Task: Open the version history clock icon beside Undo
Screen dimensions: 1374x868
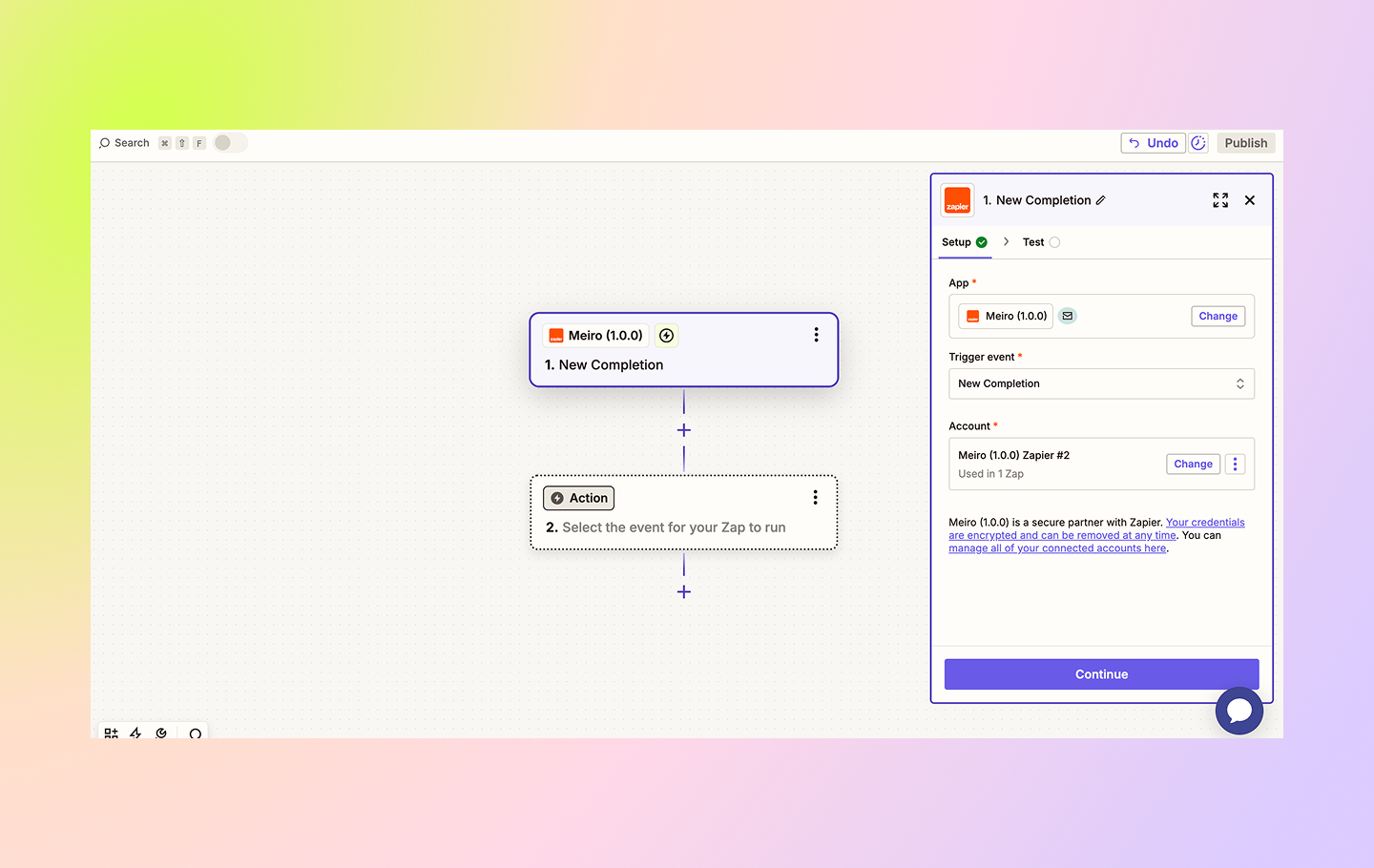Action: click(1198, 143)
